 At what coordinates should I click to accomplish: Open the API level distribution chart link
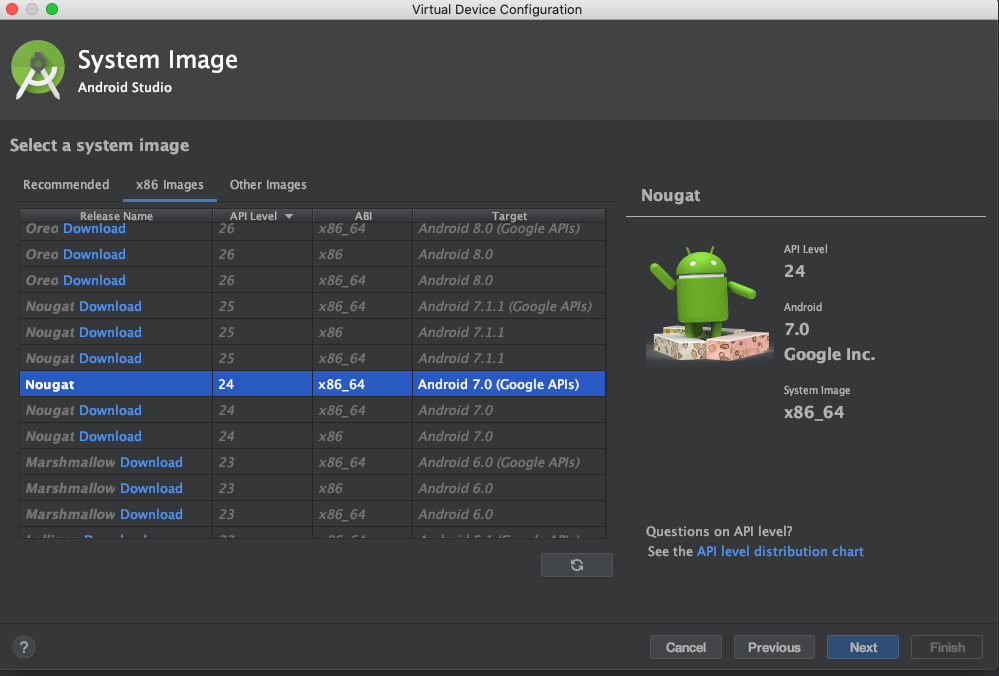(x=780, y=552)
